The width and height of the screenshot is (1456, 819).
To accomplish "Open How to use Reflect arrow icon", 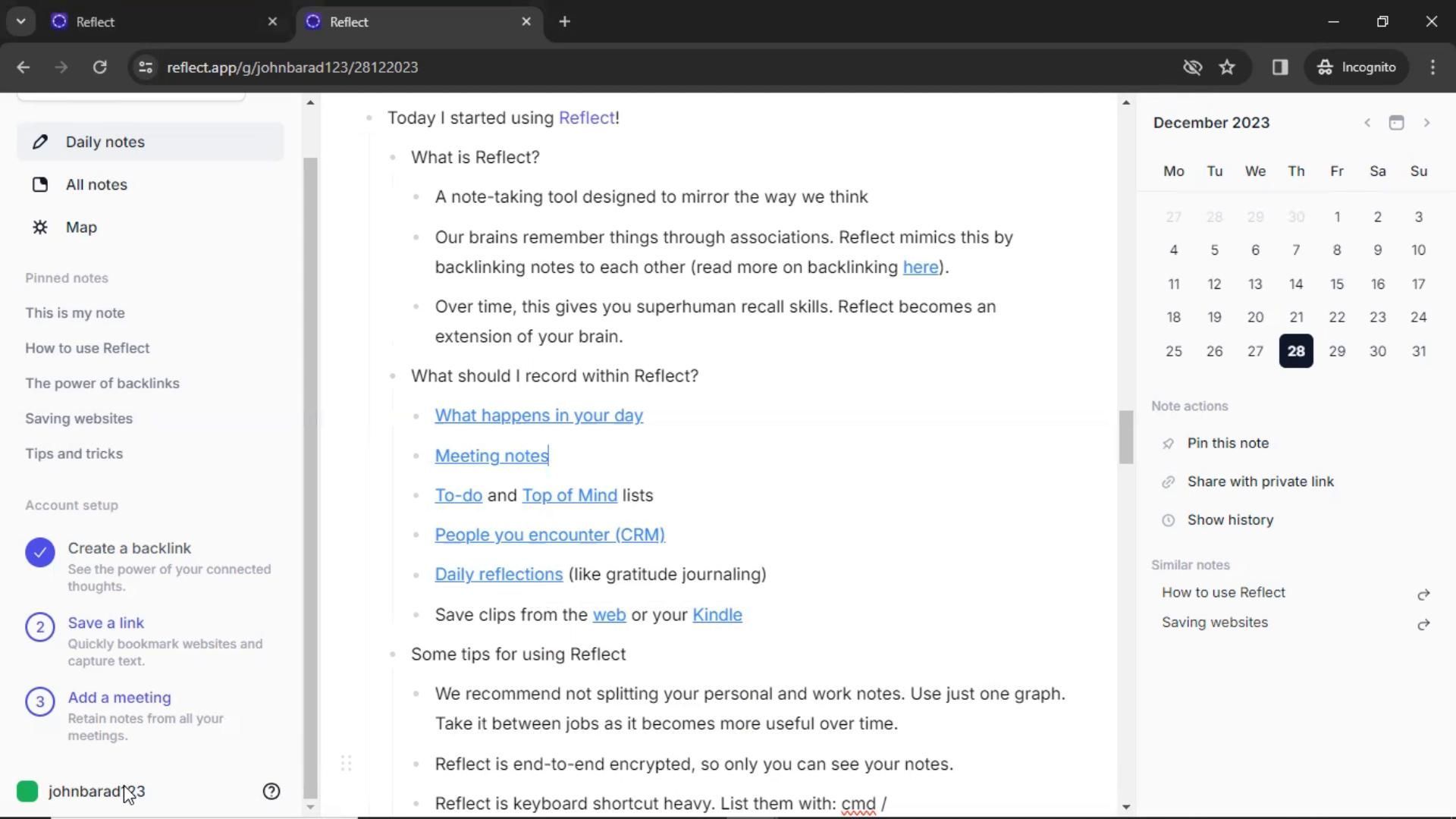I will pos(1423,594).
